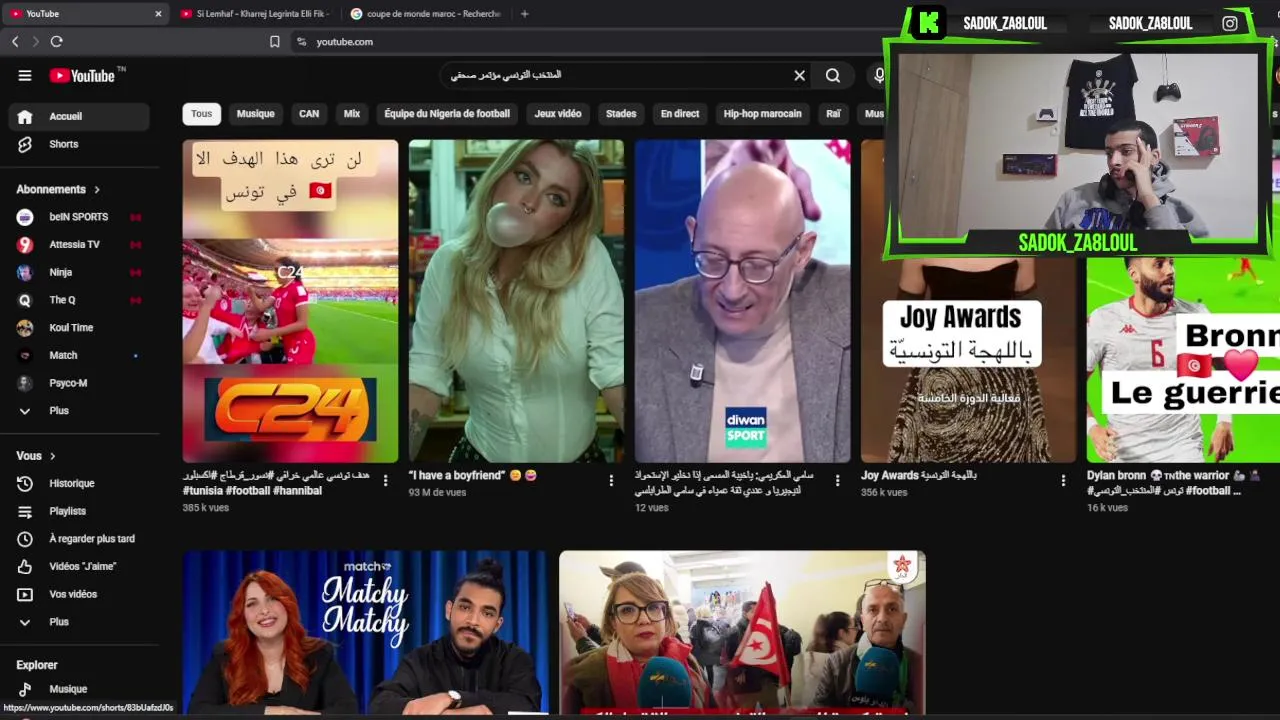
Task: Click the search magnifier button
Action: pyautogui.click(x=833, y=76)
